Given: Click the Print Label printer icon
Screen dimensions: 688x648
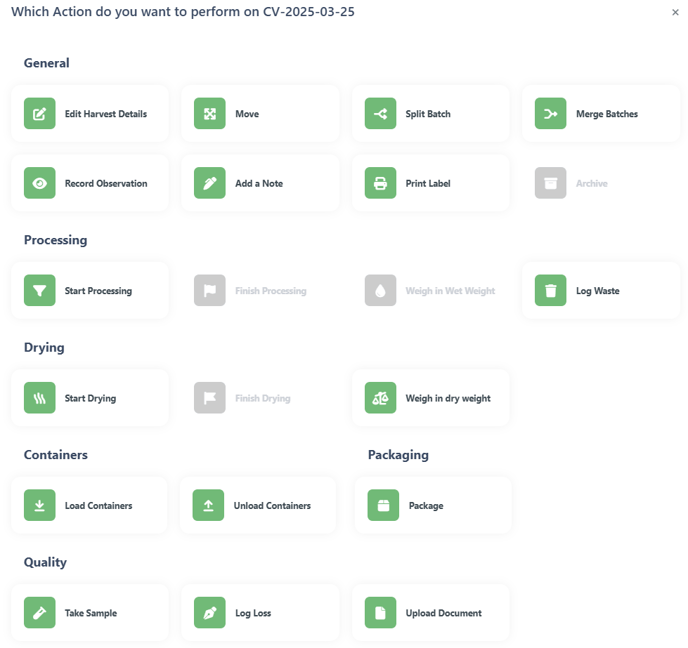Looking at the screenshot, I should tap(380, 183).
